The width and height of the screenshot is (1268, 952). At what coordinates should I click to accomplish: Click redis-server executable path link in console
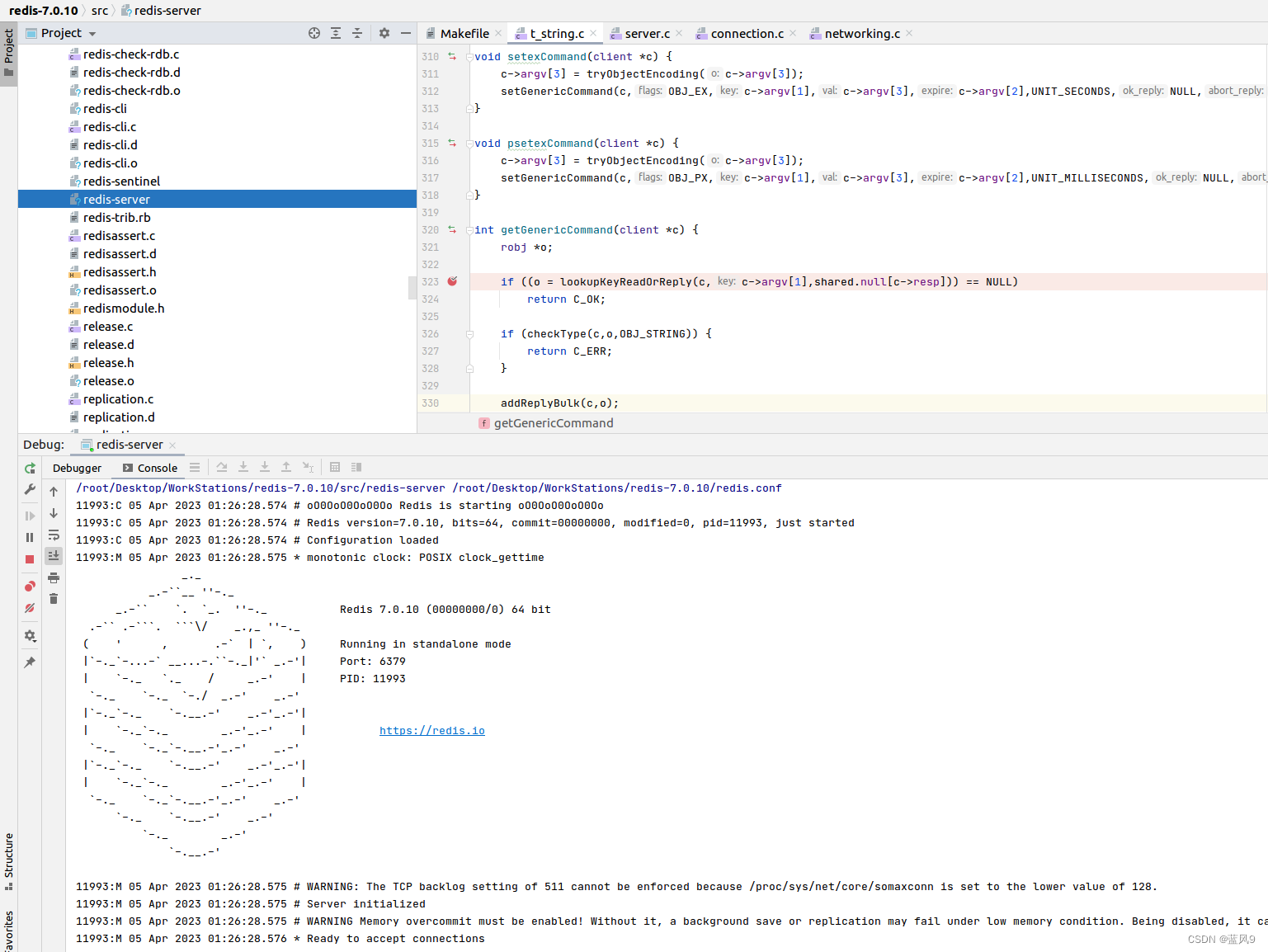(x=261, y=488)
